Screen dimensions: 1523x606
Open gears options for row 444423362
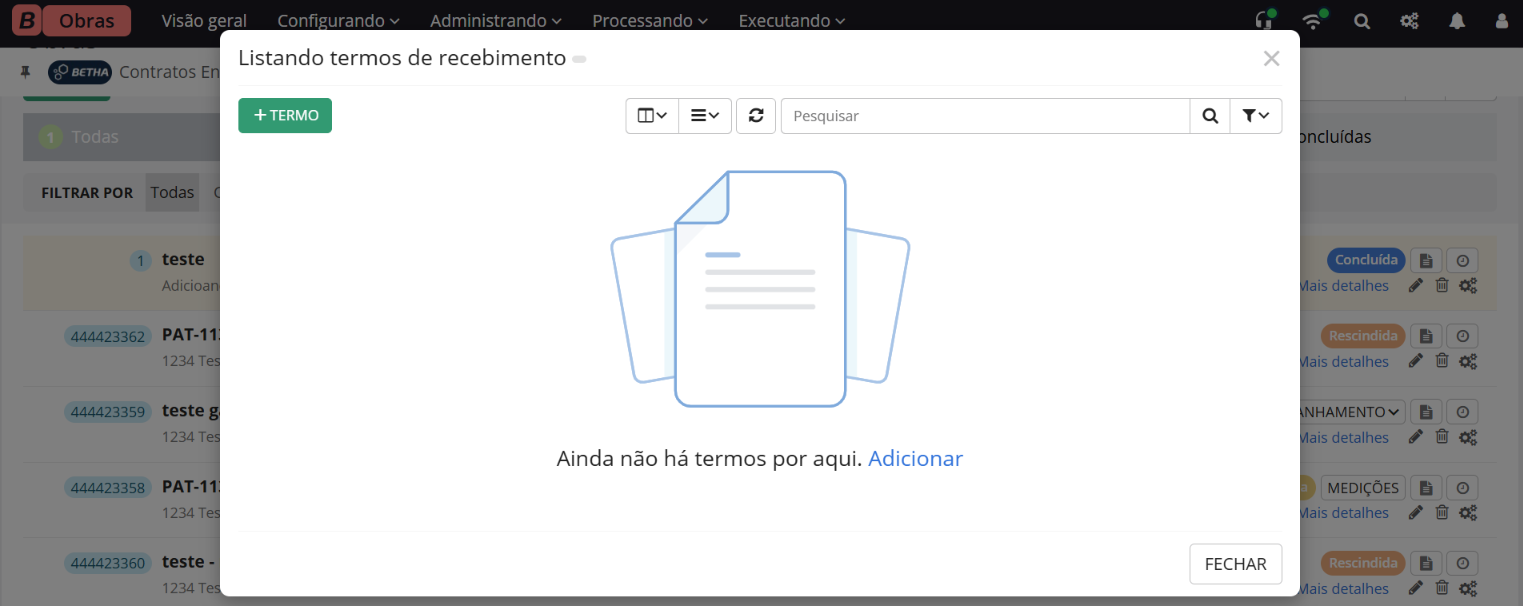tap(1468, 361)
